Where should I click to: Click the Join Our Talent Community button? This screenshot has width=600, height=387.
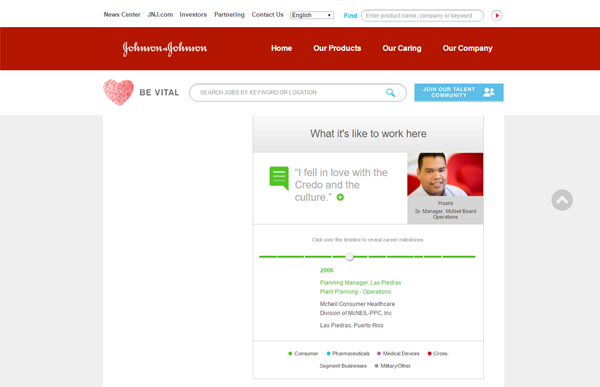pyautogui.click(x=459, y=93)
